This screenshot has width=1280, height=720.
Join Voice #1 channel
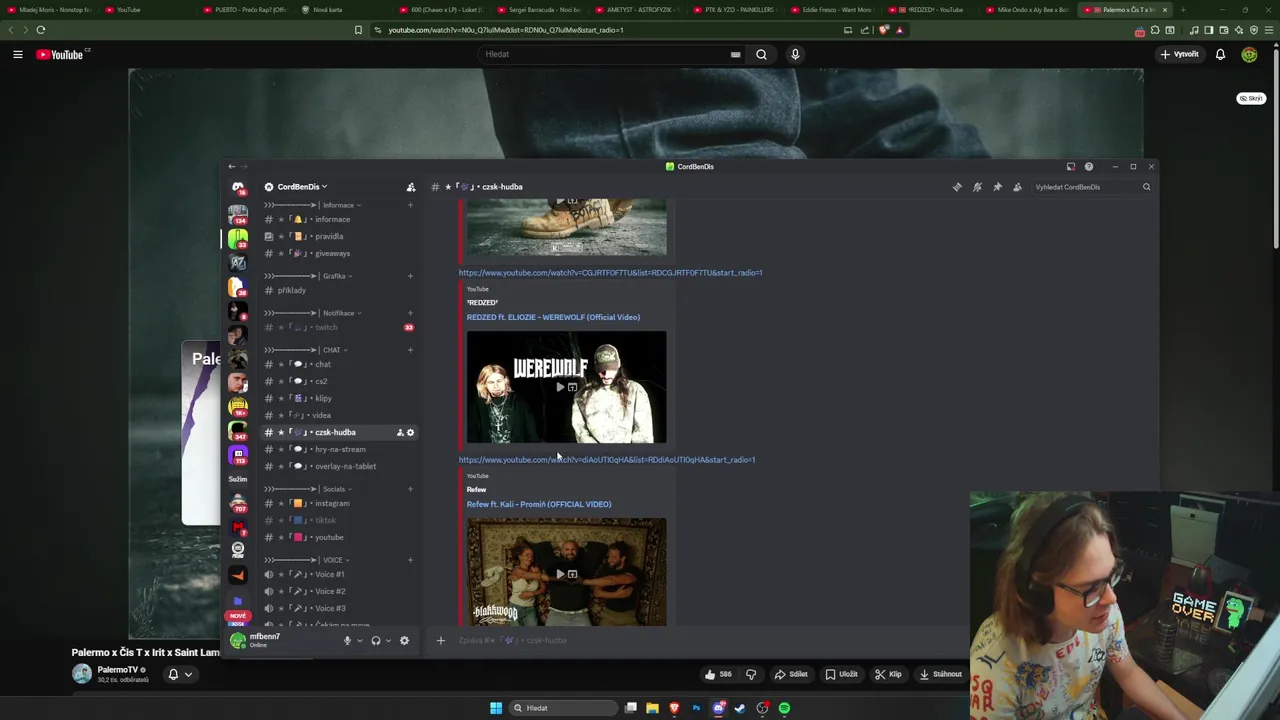tap(340, 574)
